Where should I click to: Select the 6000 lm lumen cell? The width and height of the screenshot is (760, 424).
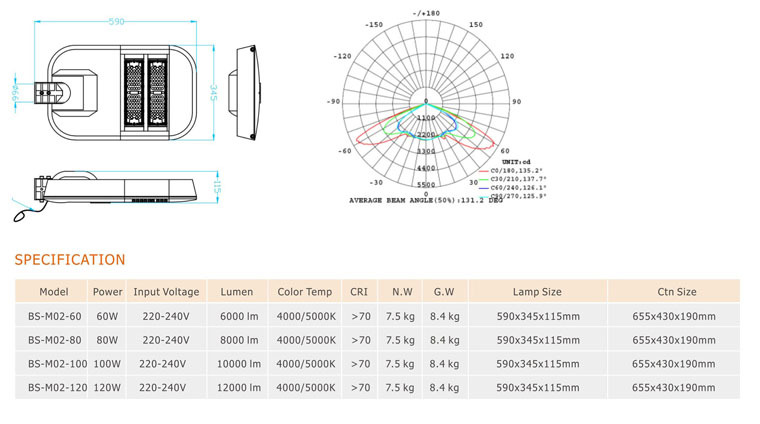(x=239, y=316)
